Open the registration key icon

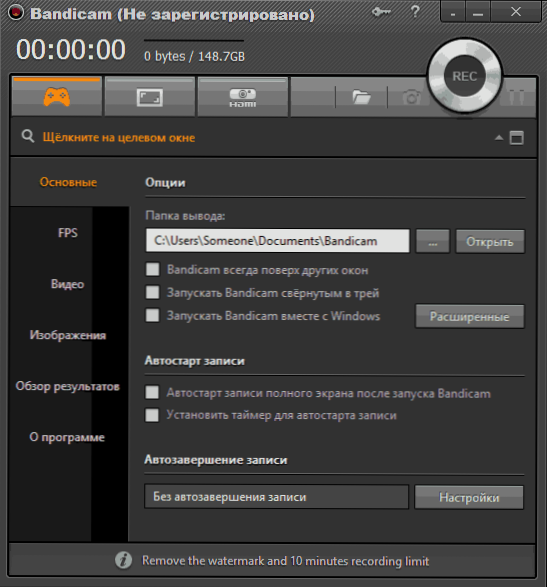(381, 12)
